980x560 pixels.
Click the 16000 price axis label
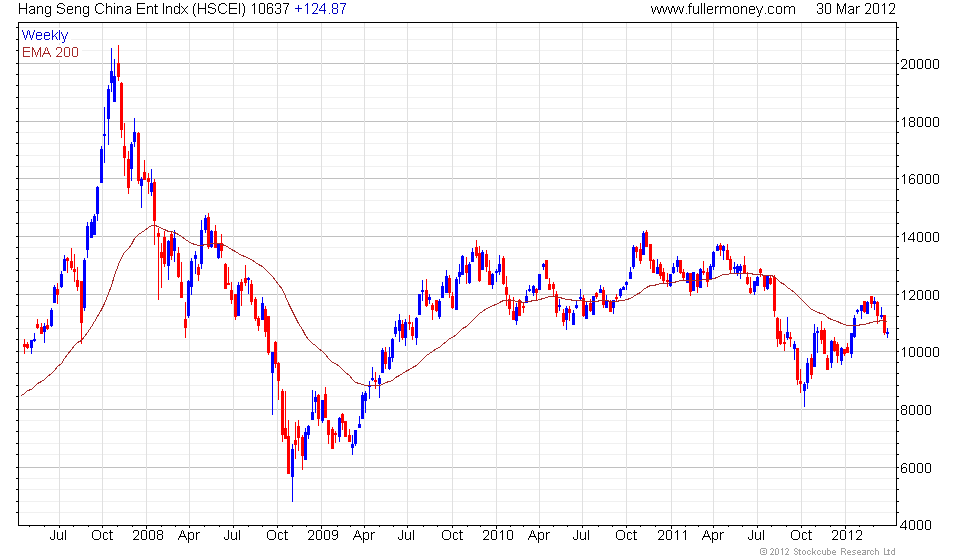click(x=919, y=179)
